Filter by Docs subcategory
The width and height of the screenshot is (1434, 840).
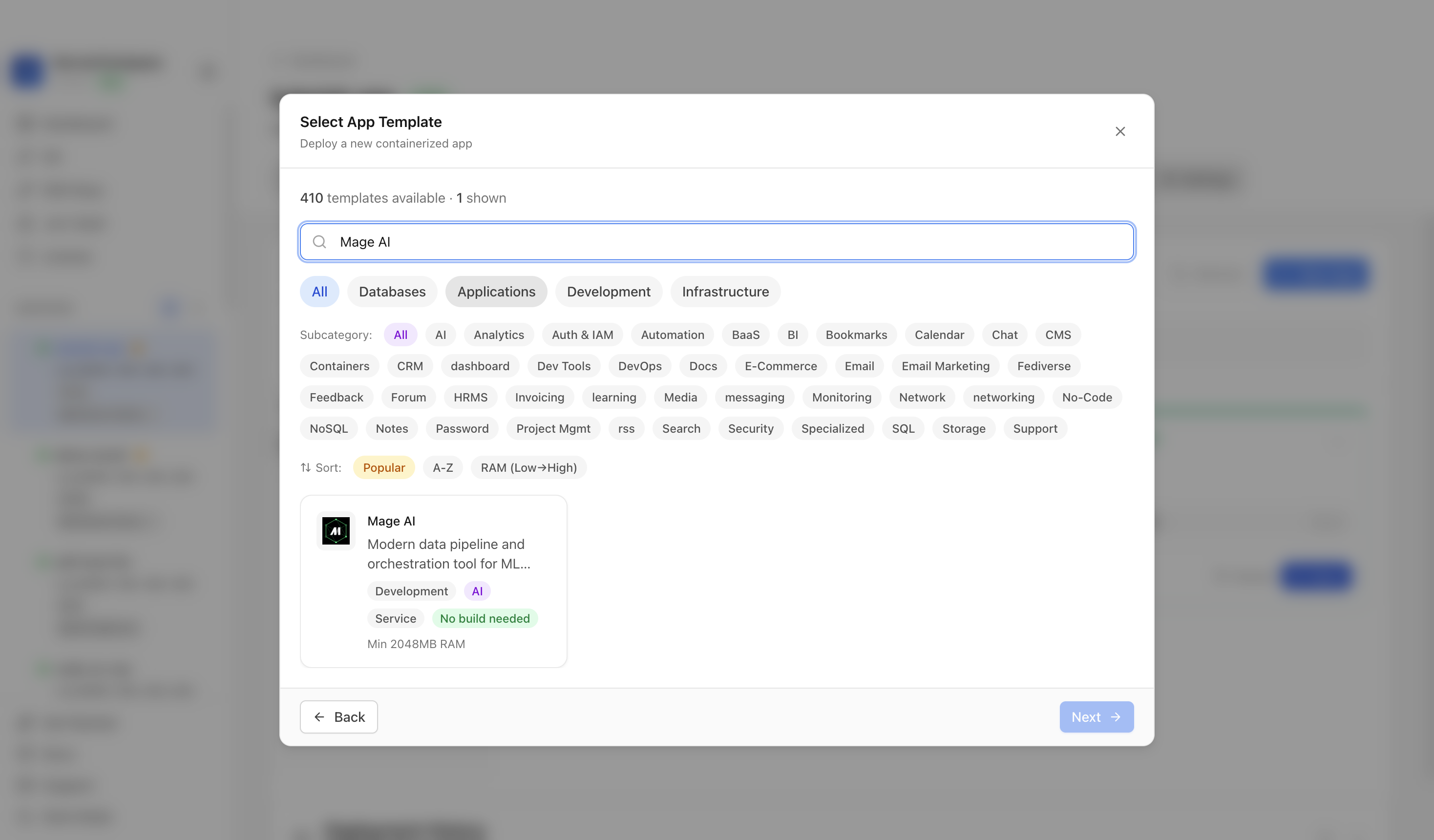[x=703, y=366]
